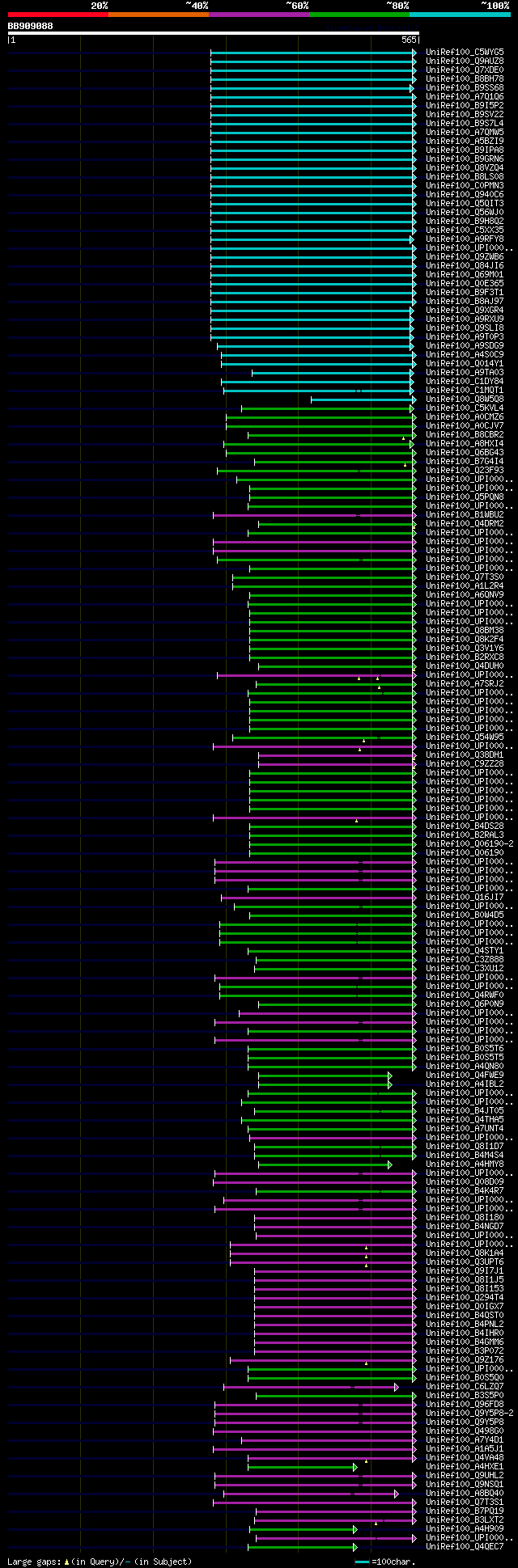Click the short green bar for UniRef100_Q4FWE9
Image resolution: width=518 pixels, height=1568 pixels.
click(325, 1076)
